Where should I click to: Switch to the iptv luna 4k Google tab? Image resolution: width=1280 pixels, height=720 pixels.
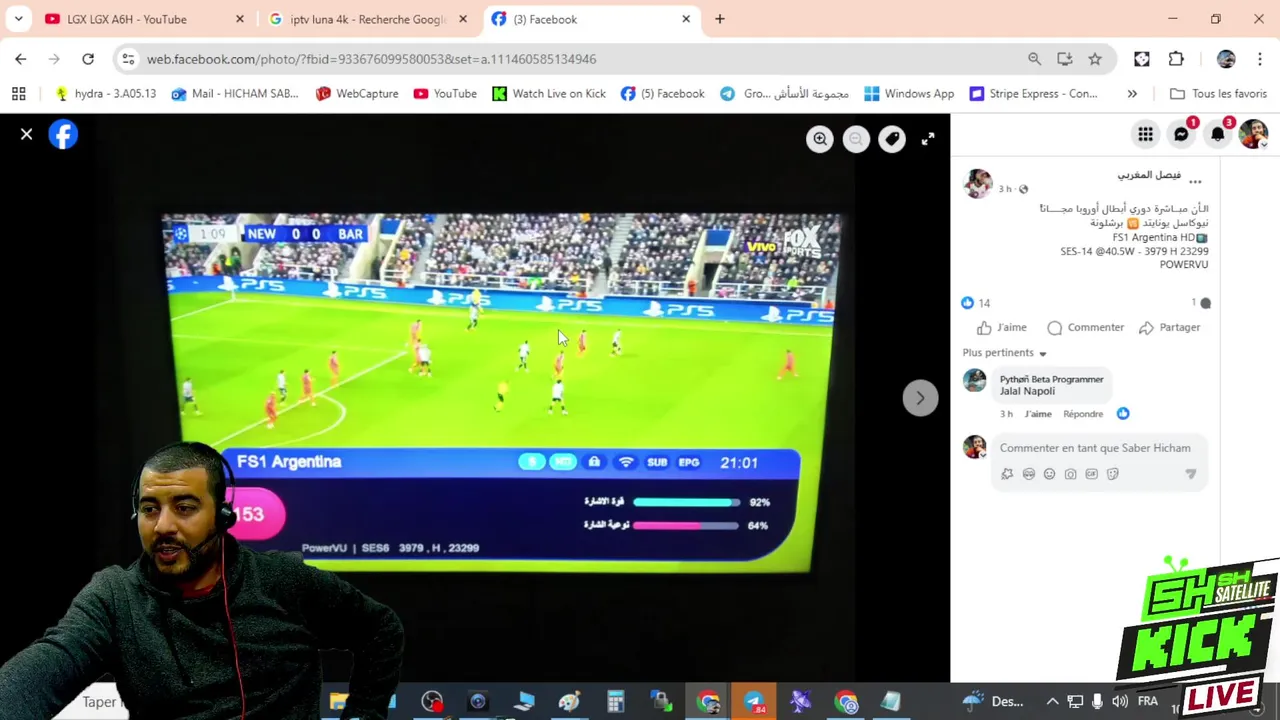369,19
